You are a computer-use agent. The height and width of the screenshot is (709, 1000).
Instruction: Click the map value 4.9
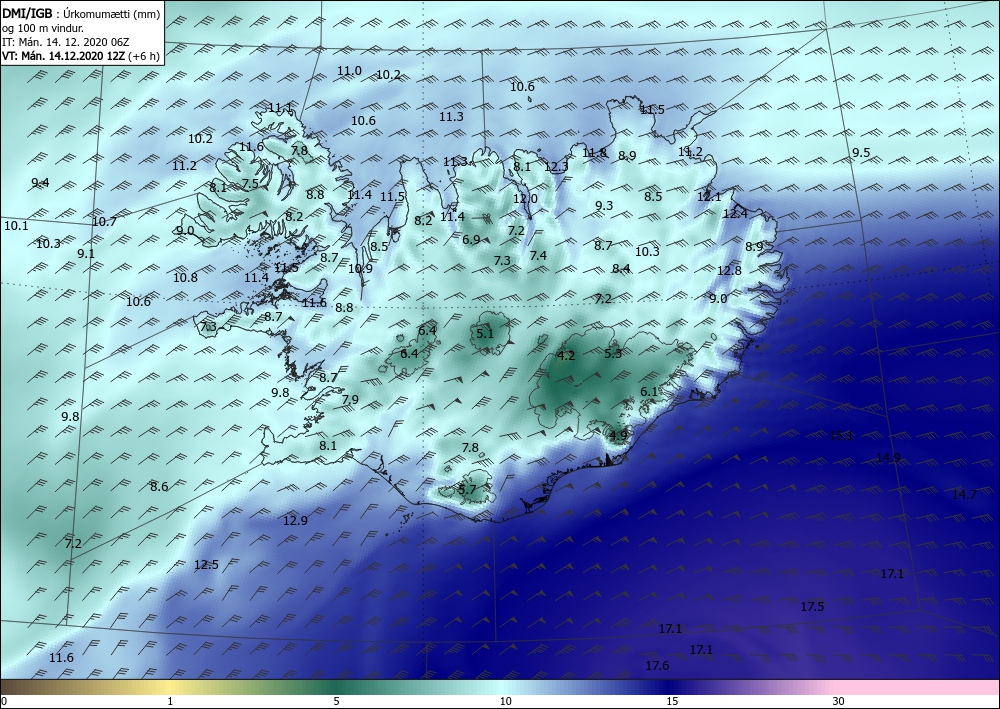tap(619, 435)
